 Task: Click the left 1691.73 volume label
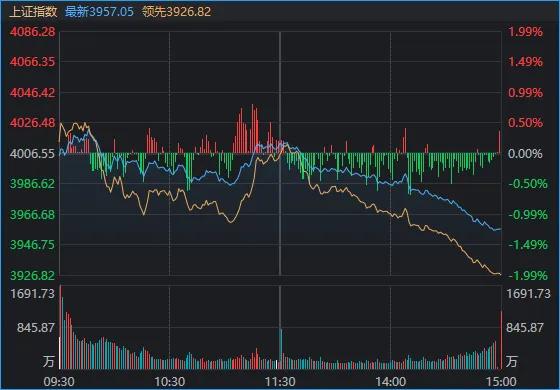[33, 294]
